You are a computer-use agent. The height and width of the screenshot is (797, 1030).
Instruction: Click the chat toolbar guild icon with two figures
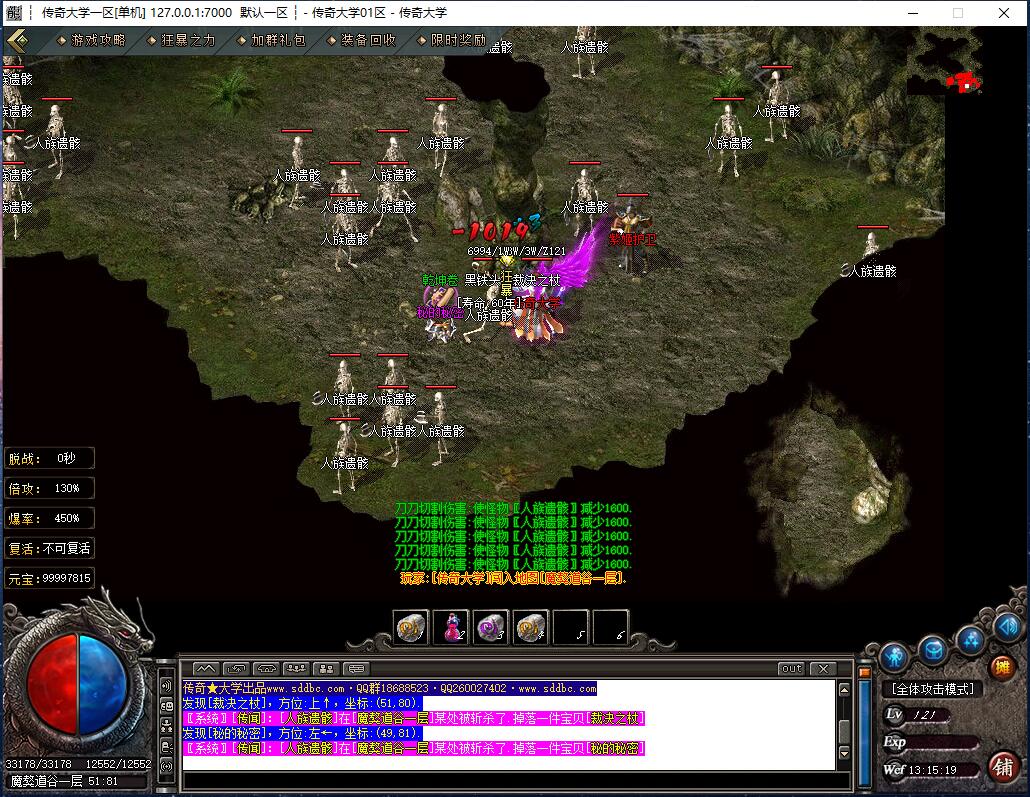[x=326, y=668]
